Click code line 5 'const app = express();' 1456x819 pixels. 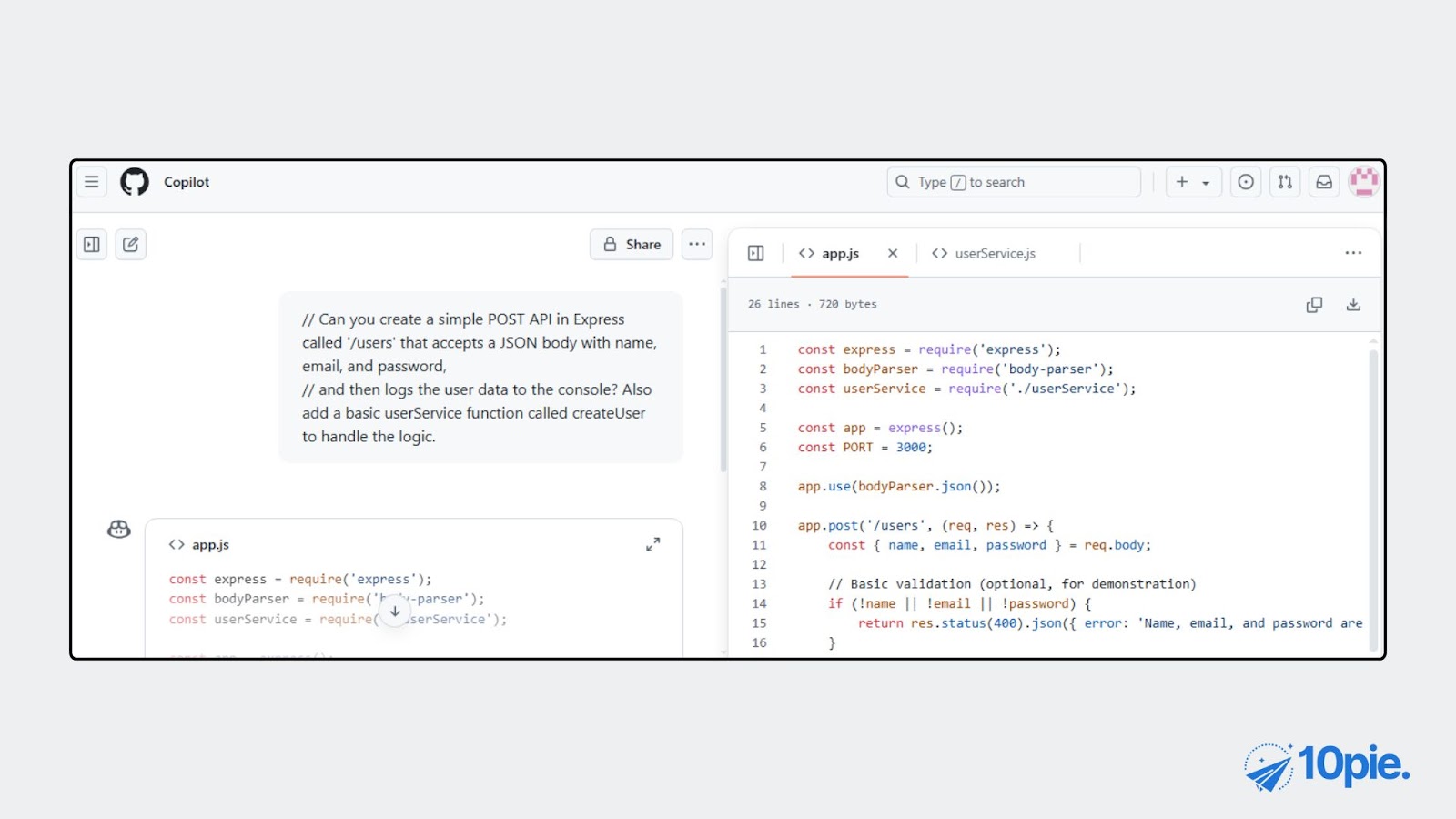pyautogui.click(x=880, y=428)
